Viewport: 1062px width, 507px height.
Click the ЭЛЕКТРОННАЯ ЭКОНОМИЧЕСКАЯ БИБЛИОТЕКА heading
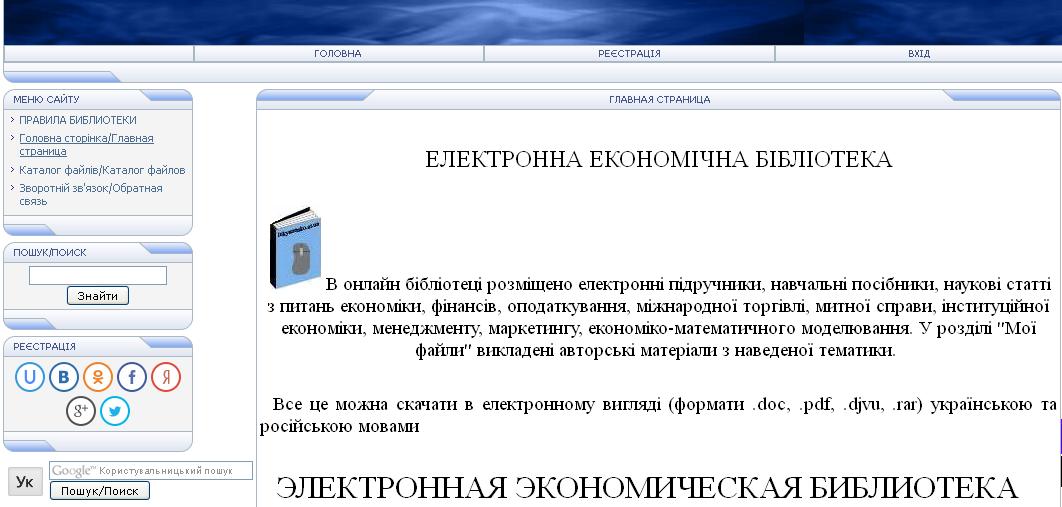[647, 487]
